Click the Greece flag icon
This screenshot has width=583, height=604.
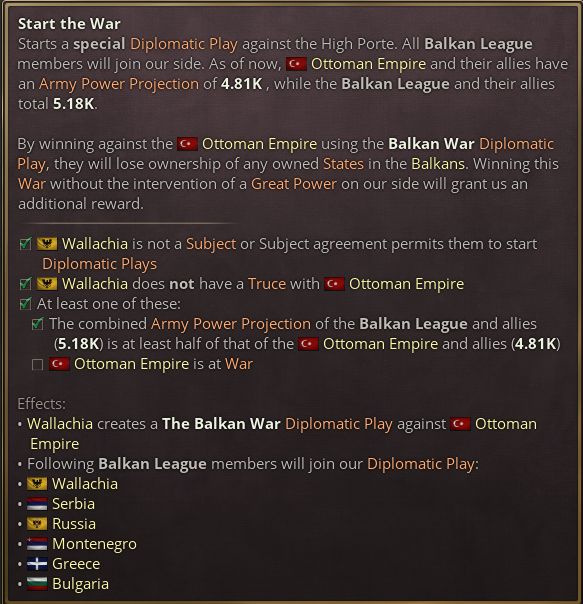coord(37,564)
